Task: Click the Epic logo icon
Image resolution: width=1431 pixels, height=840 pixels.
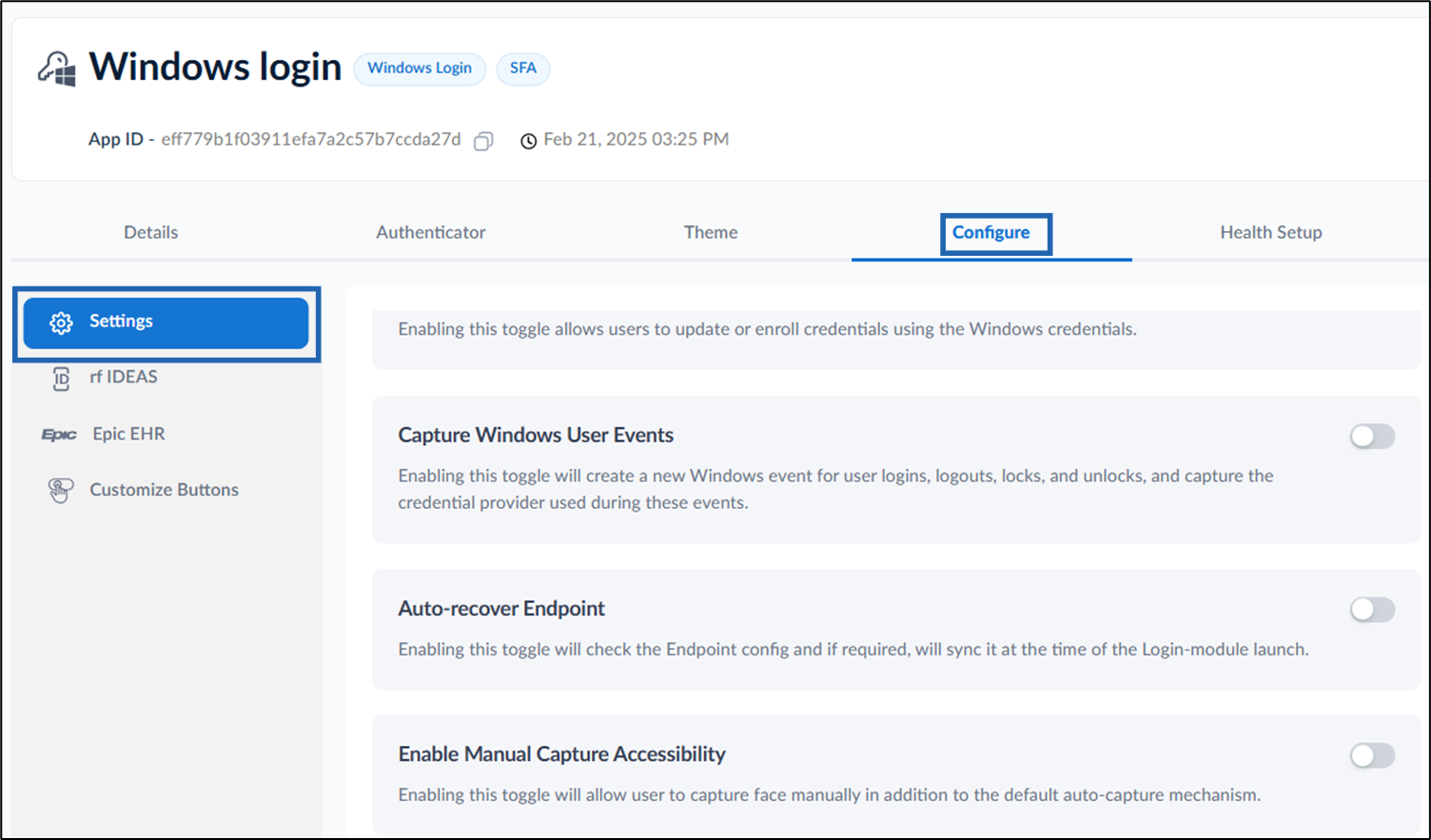Action: (x=59, y=435)
